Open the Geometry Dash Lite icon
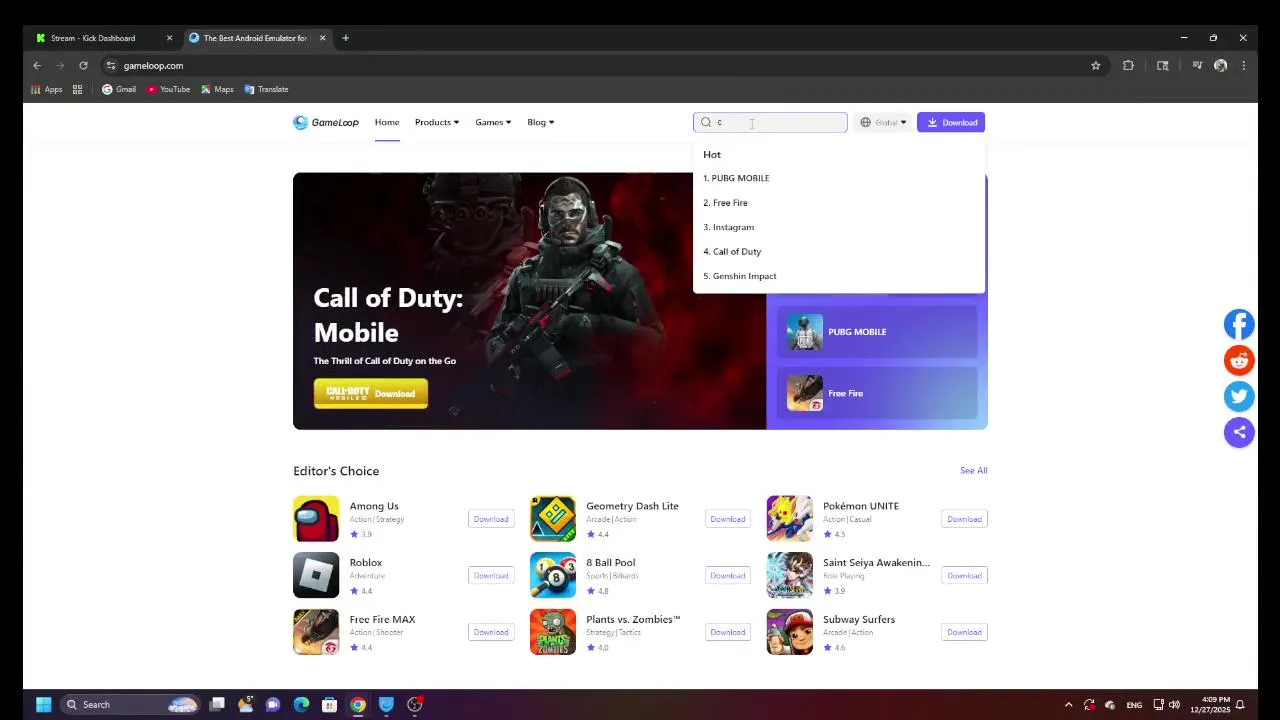 click(x=553, y=519)
